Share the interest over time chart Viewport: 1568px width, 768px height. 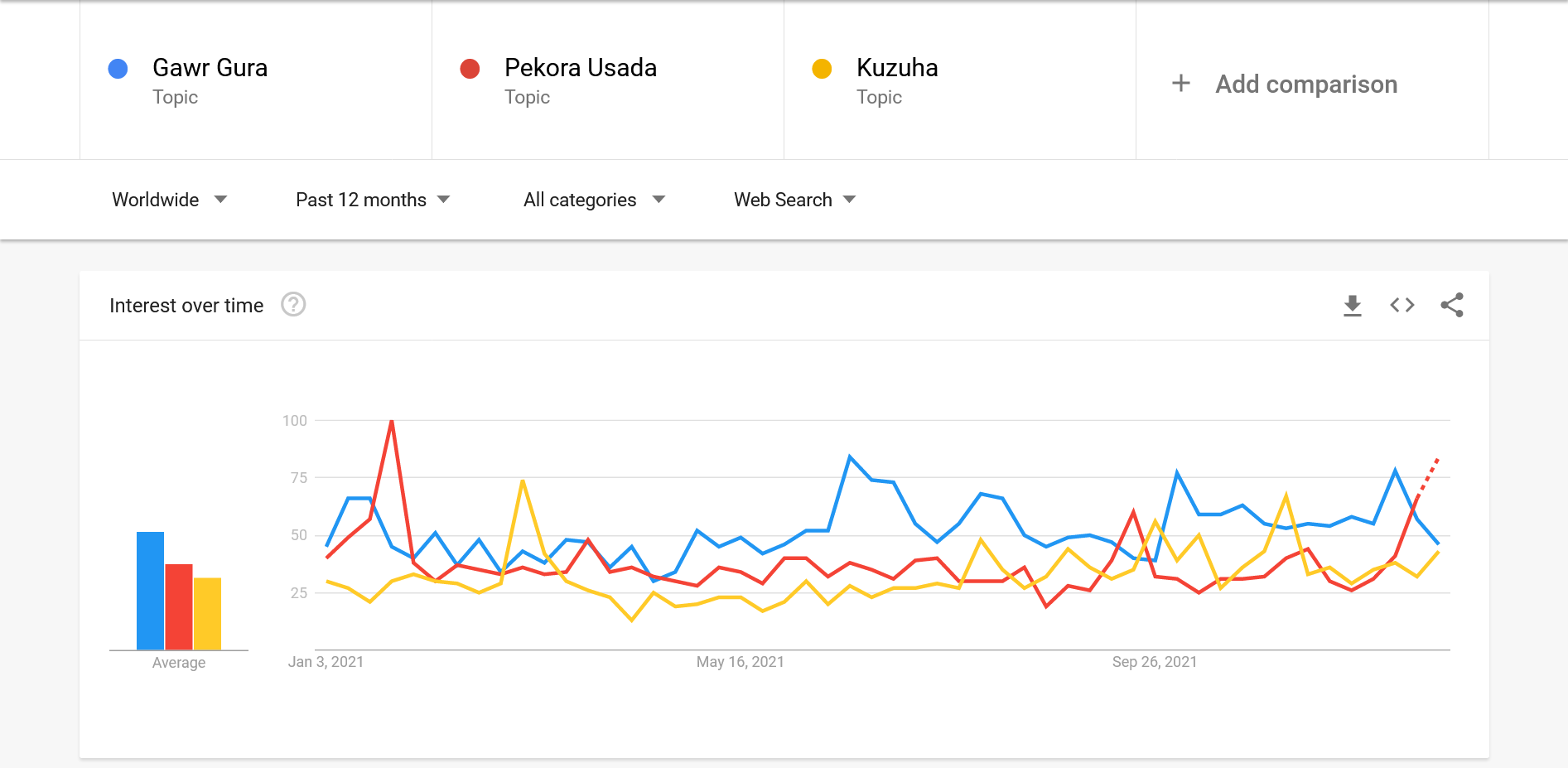[1451, 306]
